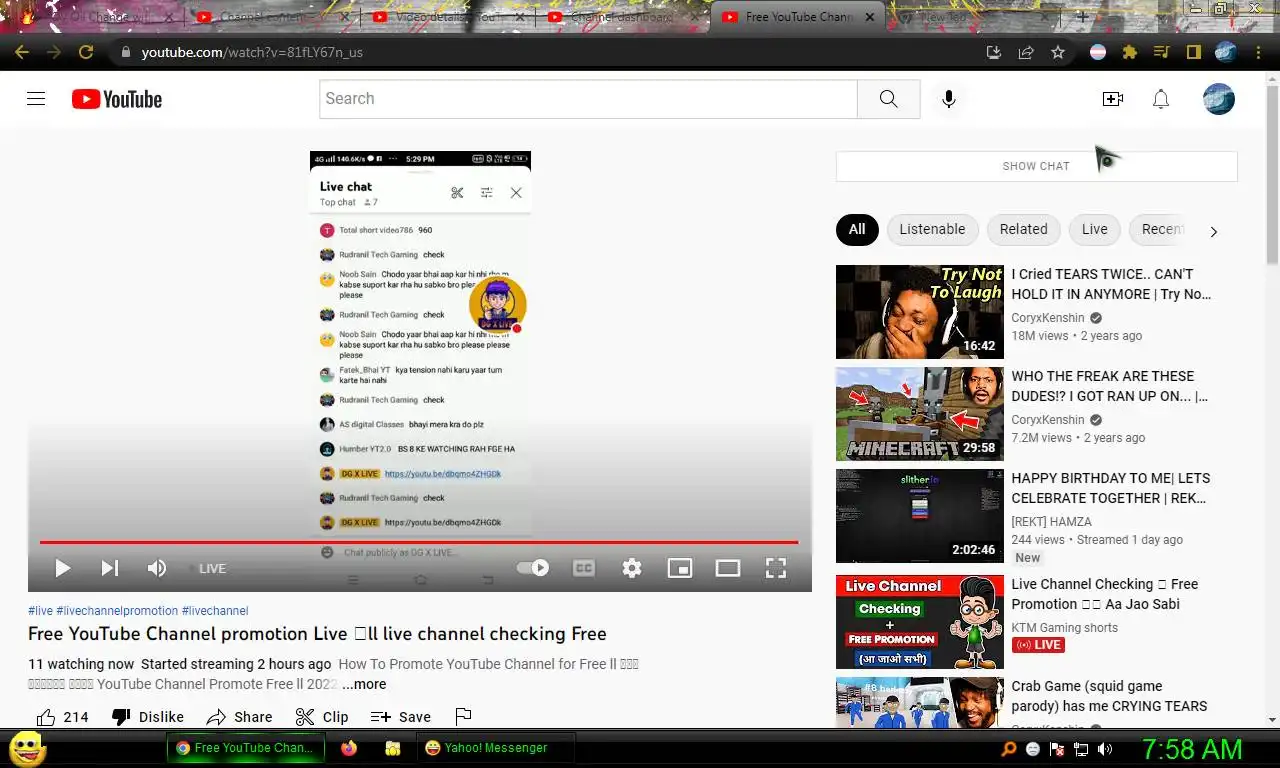Screen dimensions: 1280x768
Task: Toggle the autoplay switch
Action: [533, 568]
